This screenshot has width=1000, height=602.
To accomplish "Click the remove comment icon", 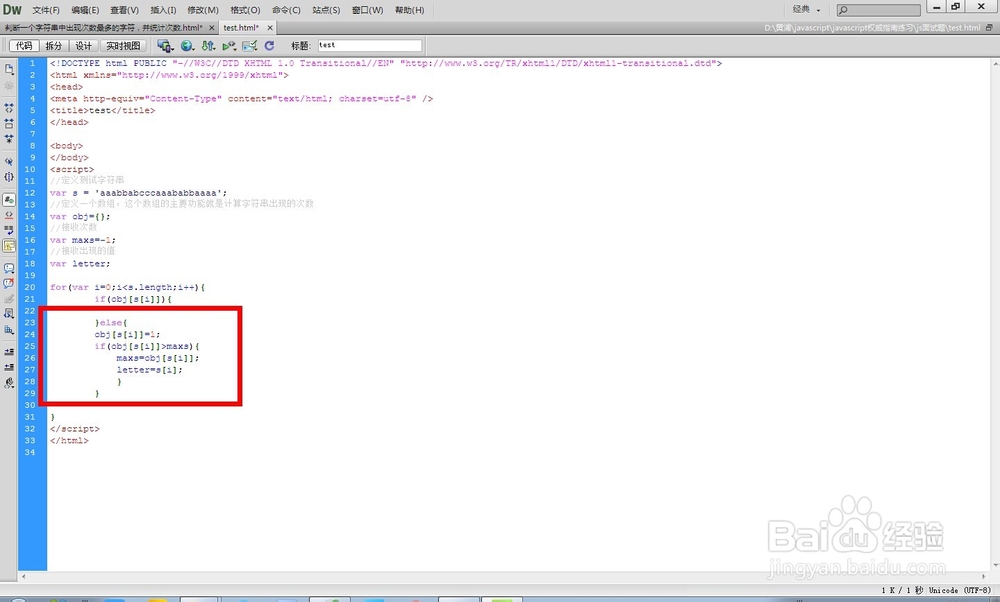I will point(9,283).
